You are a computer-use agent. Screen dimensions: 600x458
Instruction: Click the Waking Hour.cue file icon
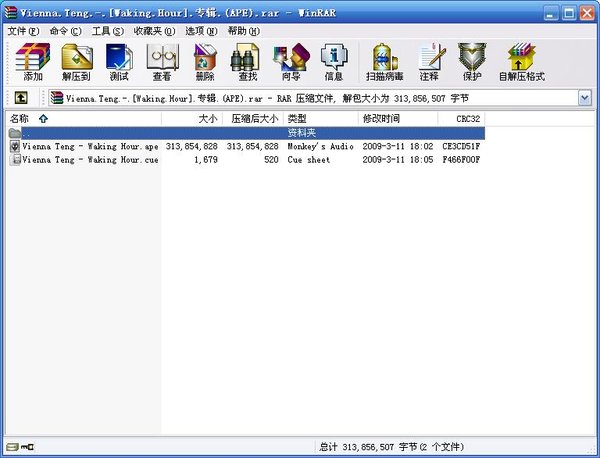click(15, 160)
